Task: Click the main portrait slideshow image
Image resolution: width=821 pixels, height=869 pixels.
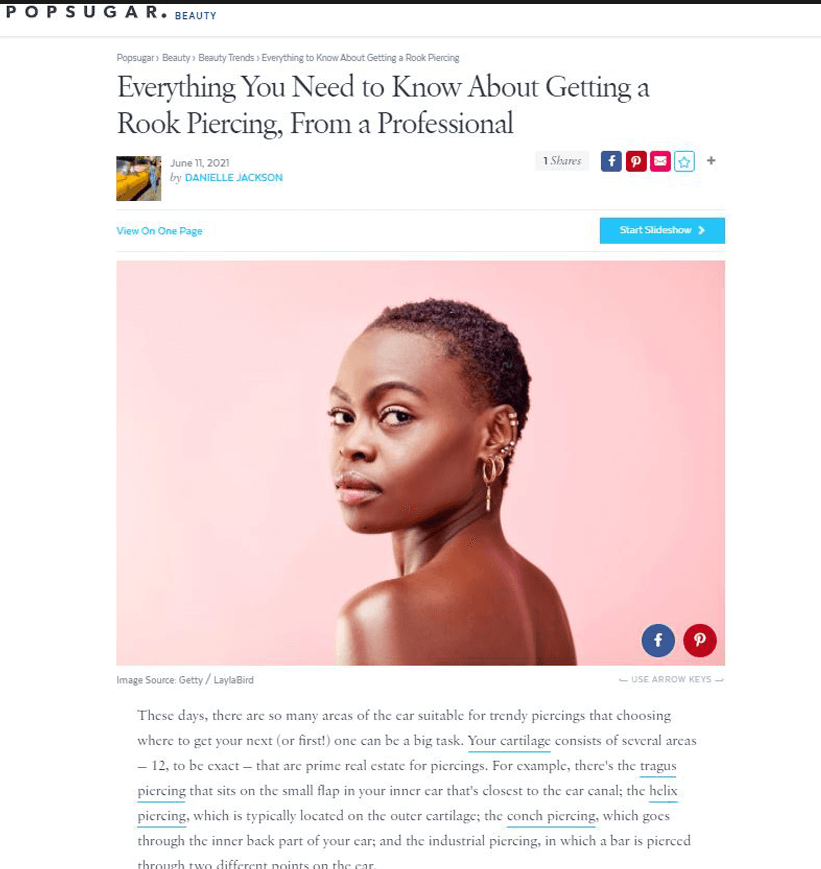Action: [x=420, y=463]
